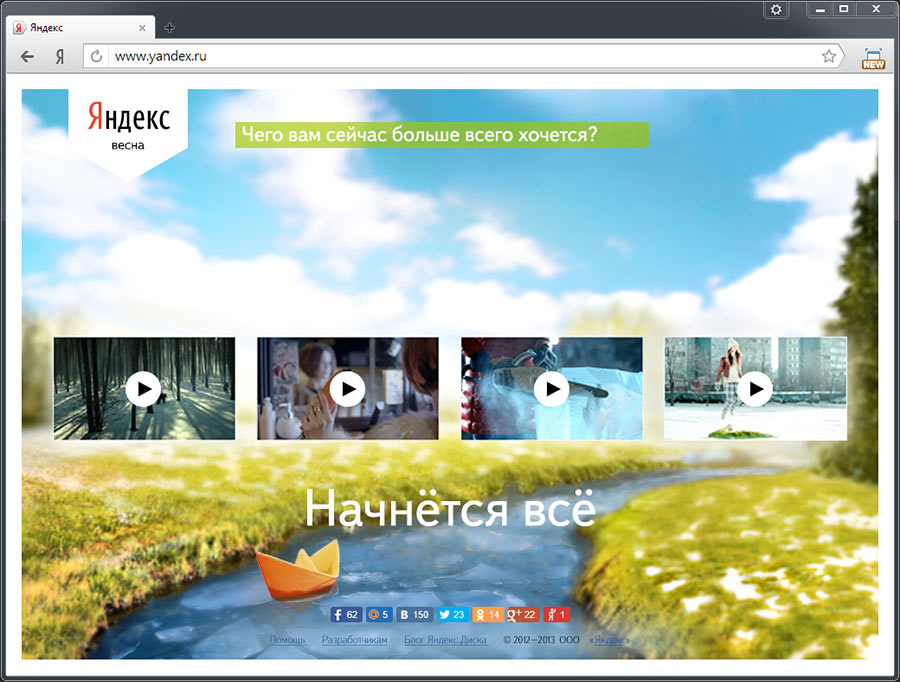The image size is (900, 682).
Task: Open the Помощь link in footer
Action: [288, 640]
